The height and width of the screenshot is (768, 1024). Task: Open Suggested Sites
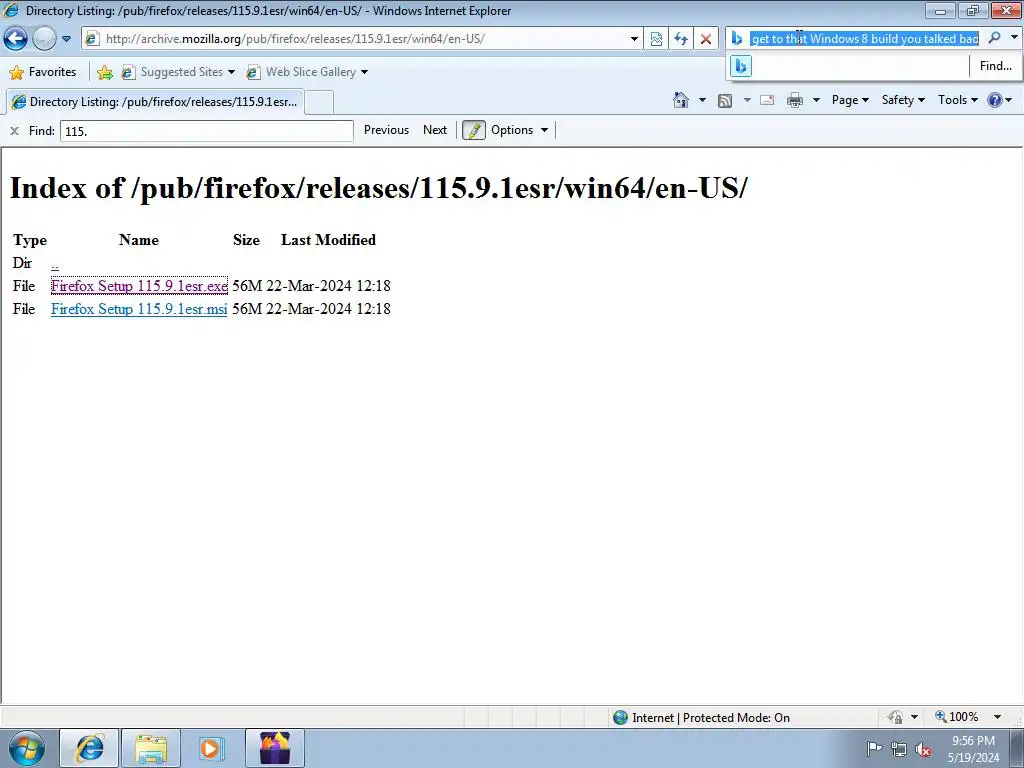[178, 72]
